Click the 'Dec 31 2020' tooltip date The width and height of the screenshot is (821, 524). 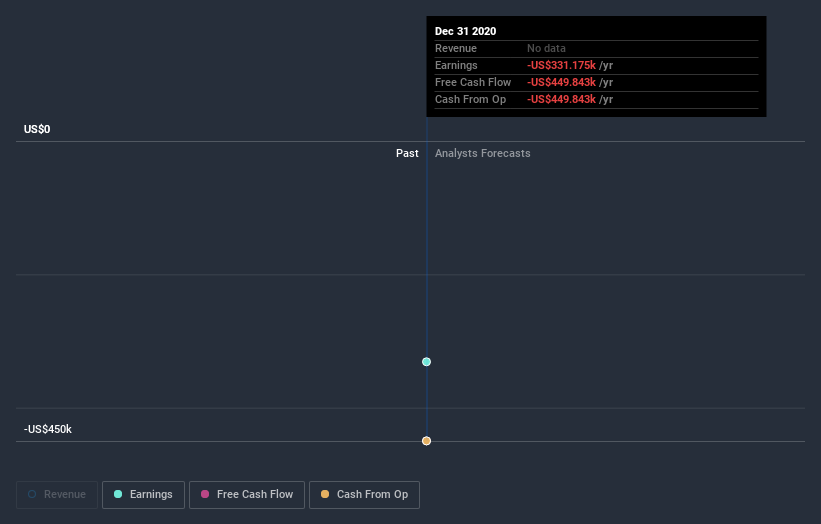(x=465, y=31)
